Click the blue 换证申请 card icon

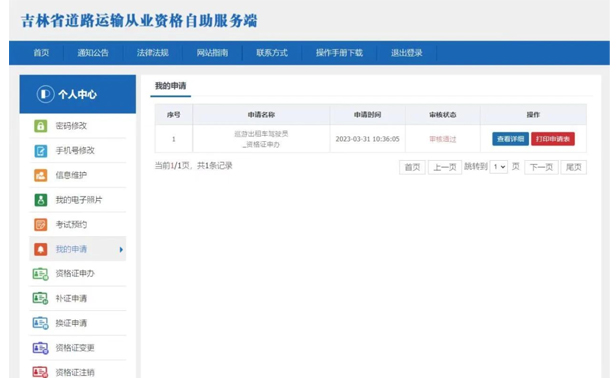pos(40,323)
